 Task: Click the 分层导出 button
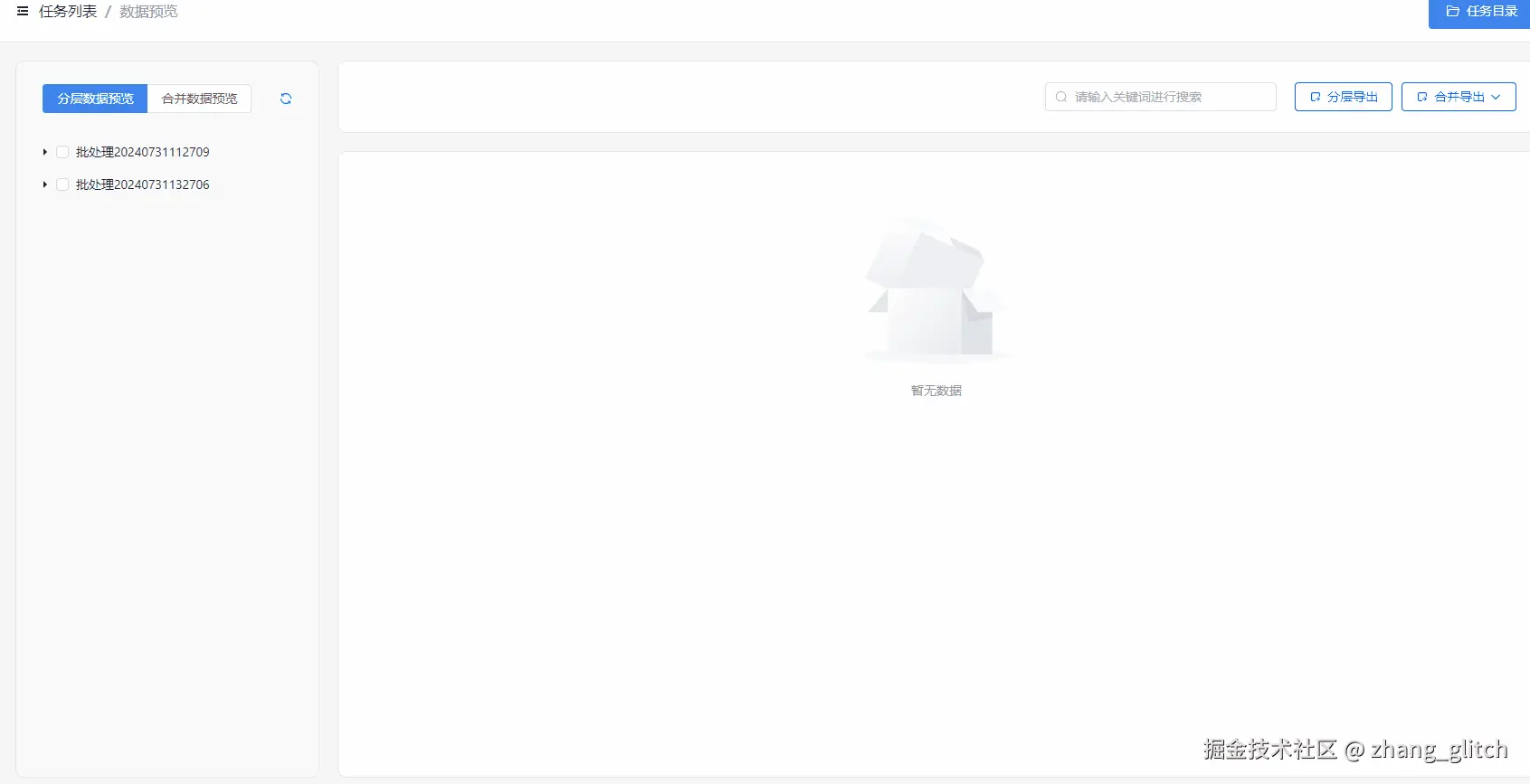1344,97
